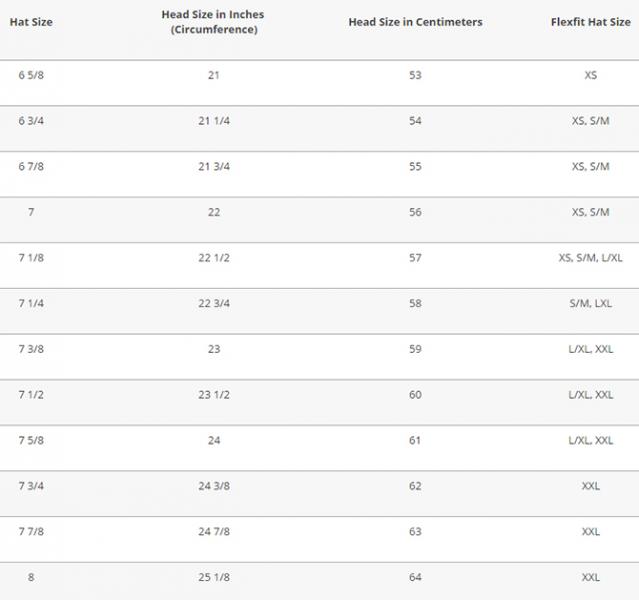The height and width of the screenshot is (600, 639).
Task: Click the 21 1/4 inches cell
Action: click(x=214, y=121)
